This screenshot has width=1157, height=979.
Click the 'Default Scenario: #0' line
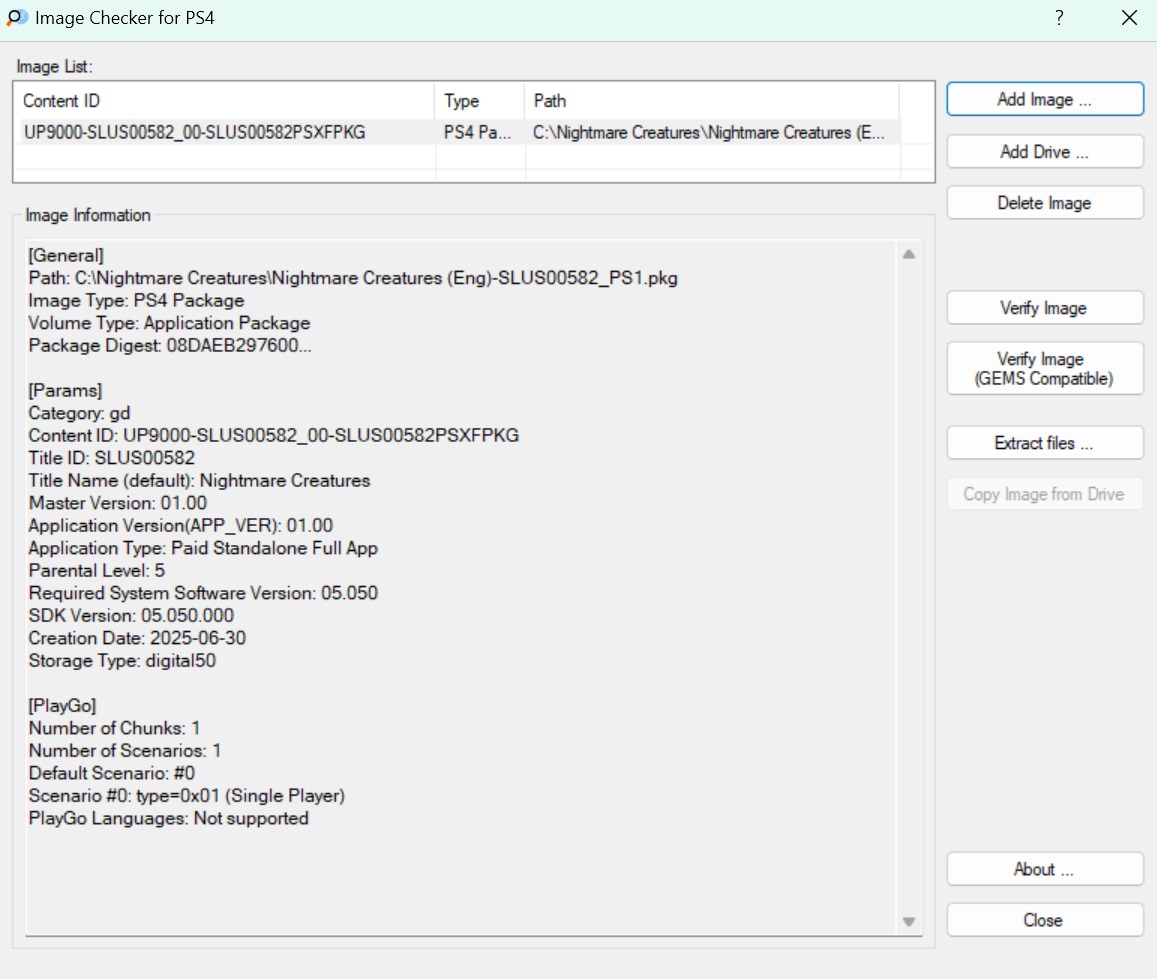[x=111, y=773]
